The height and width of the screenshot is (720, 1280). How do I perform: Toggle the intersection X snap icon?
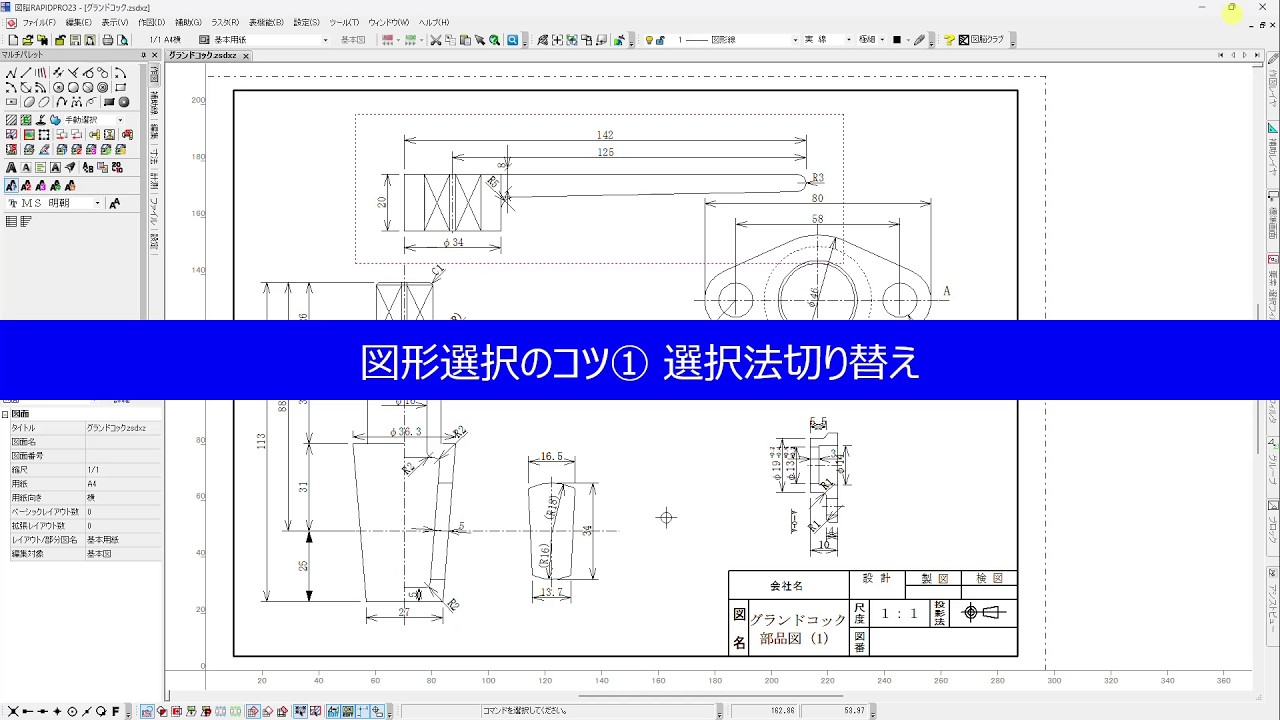(x=13, y=712)
